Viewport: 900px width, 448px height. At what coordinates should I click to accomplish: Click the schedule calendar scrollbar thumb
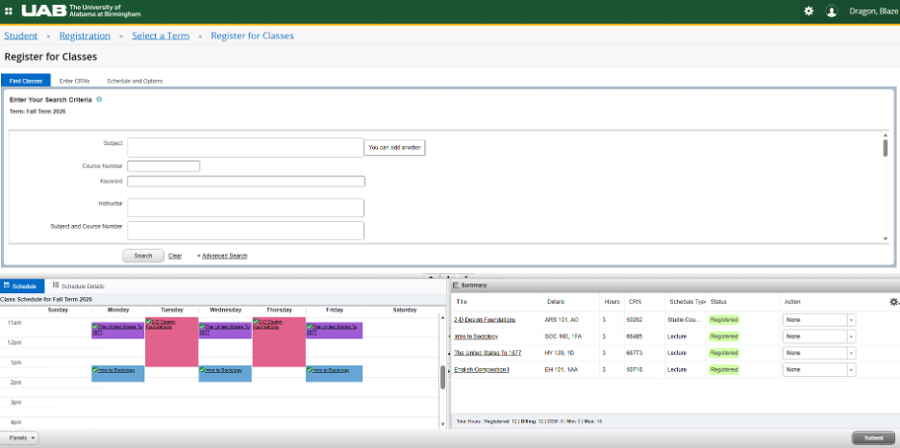click(x=443, y=377)
